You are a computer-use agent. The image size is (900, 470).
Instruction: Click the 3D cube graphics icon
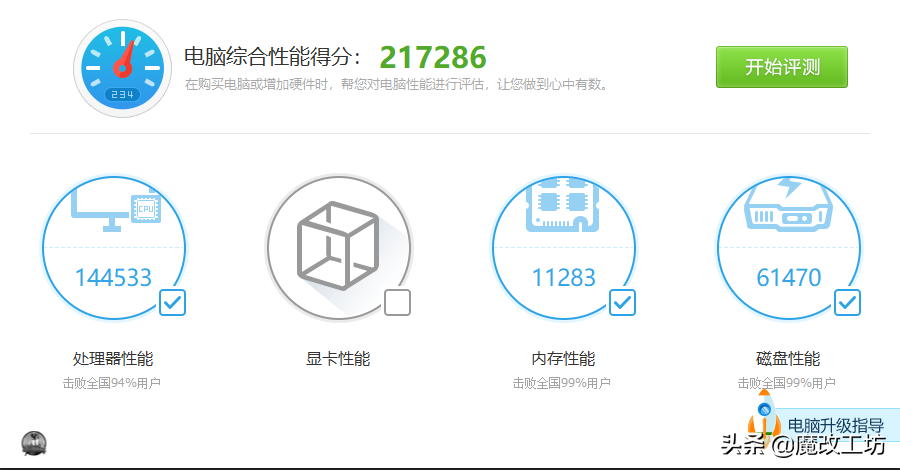[338, 246]
